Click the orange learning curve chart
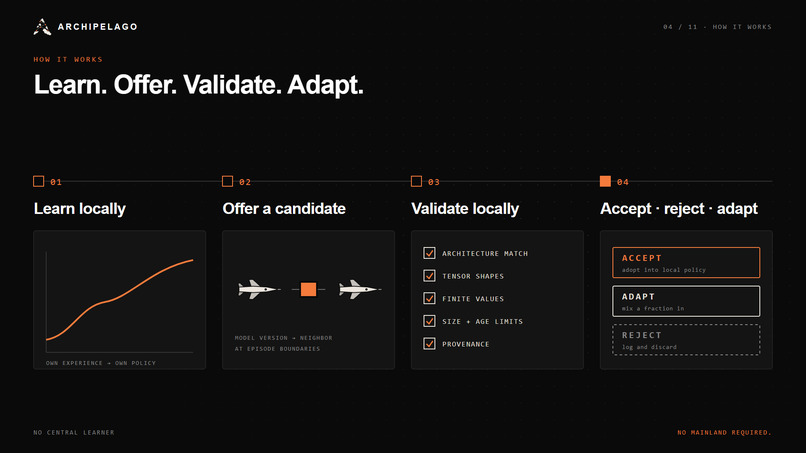This screenshot has width=806, height=453. click(120, 300)
